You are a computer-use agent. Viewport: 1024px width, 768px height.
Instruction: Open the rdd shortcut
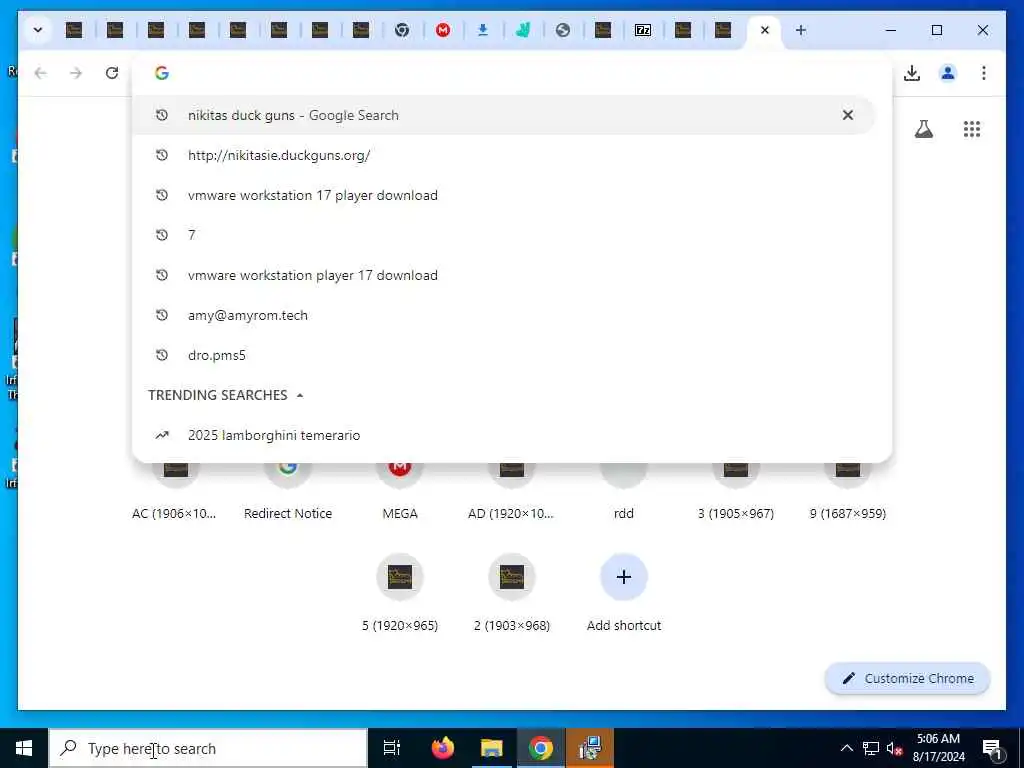coord(624,490)
